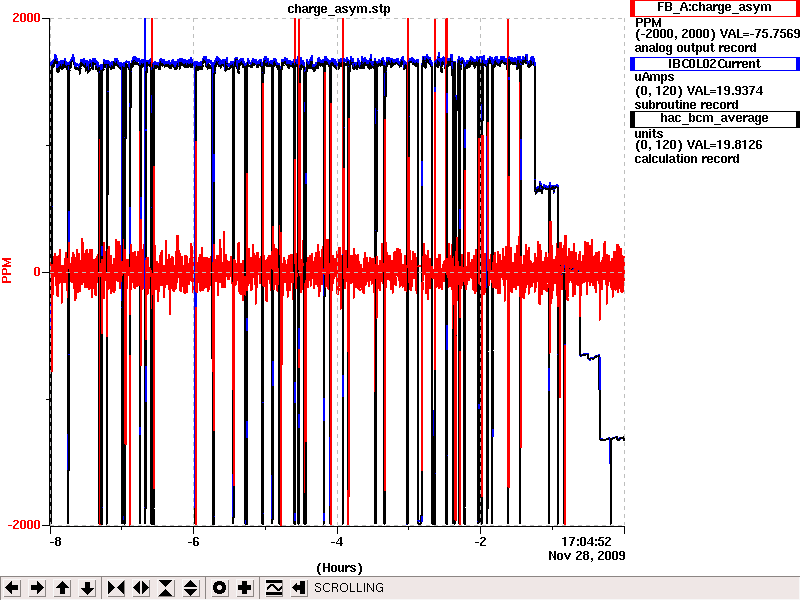Pan the graph right with the right arrow
Viewport: 800px width, 600px height.
coord(37,588)
